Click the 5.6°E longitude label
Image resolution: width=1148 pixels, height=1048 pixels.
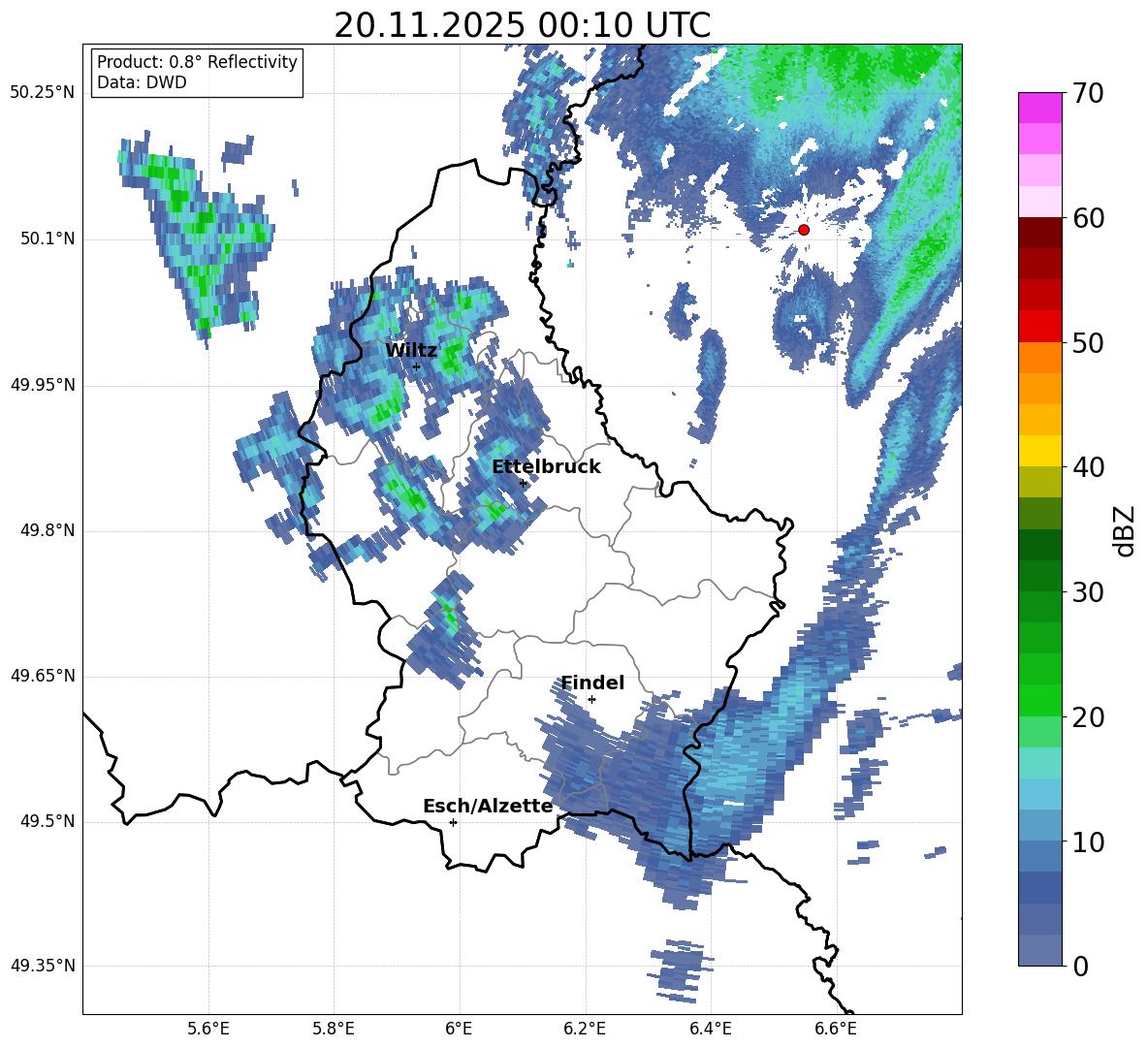(x=208, y=1029)
